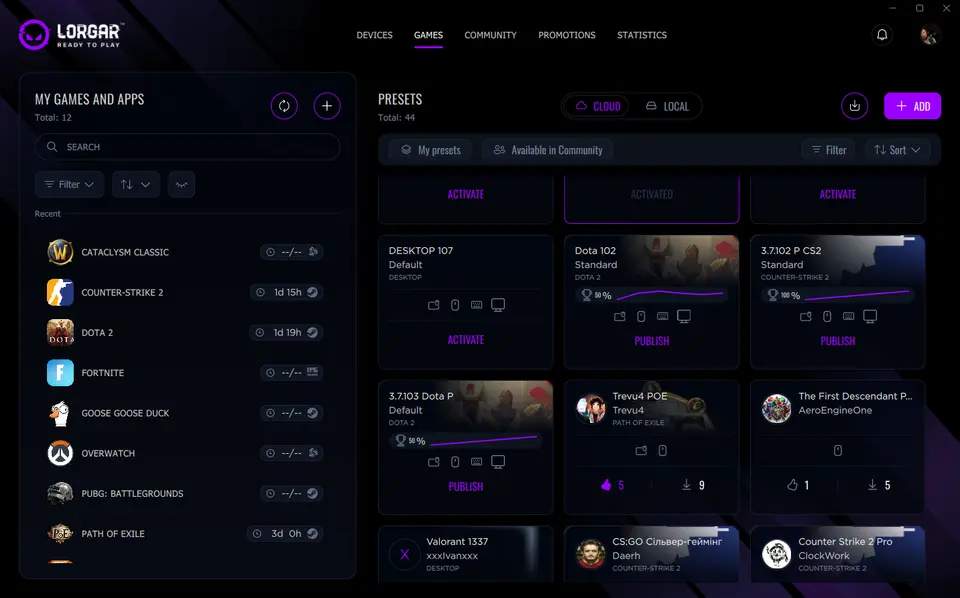This screenshot has width=960, height=598.
Task: Click 3.7.103 Dota P 50% progress line
Action: [x=484, y=440]
